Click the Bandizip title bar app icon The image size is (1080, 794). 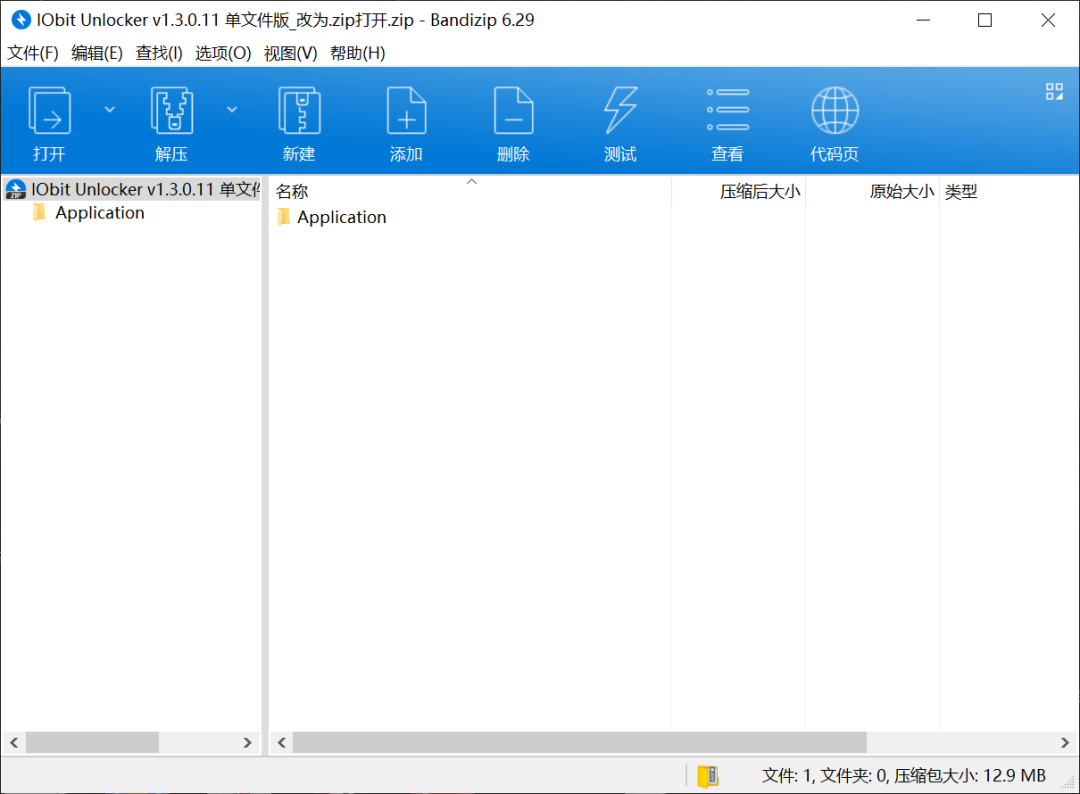[x=21, y=20]
